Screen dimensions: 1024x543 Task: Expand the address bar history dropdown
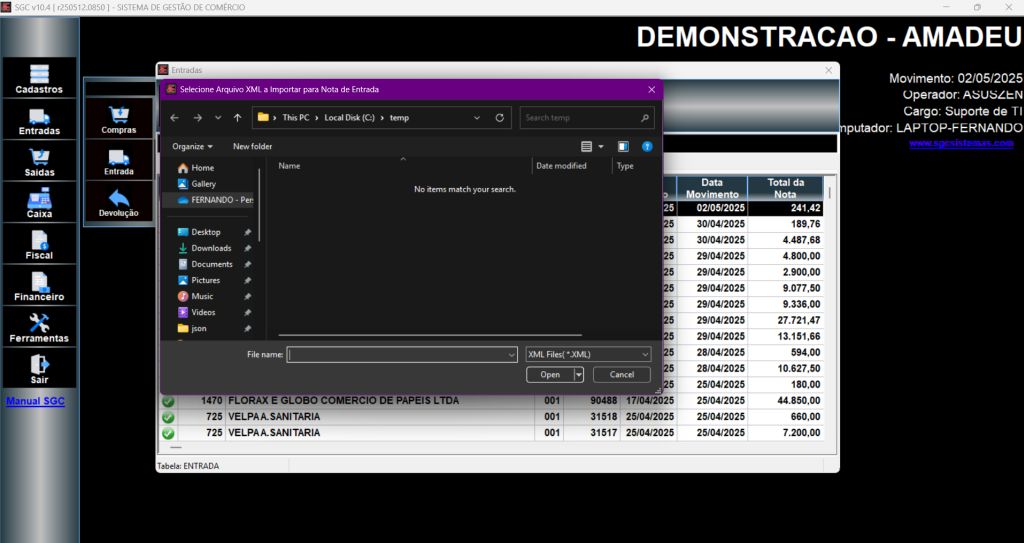(x=477, y=118)
